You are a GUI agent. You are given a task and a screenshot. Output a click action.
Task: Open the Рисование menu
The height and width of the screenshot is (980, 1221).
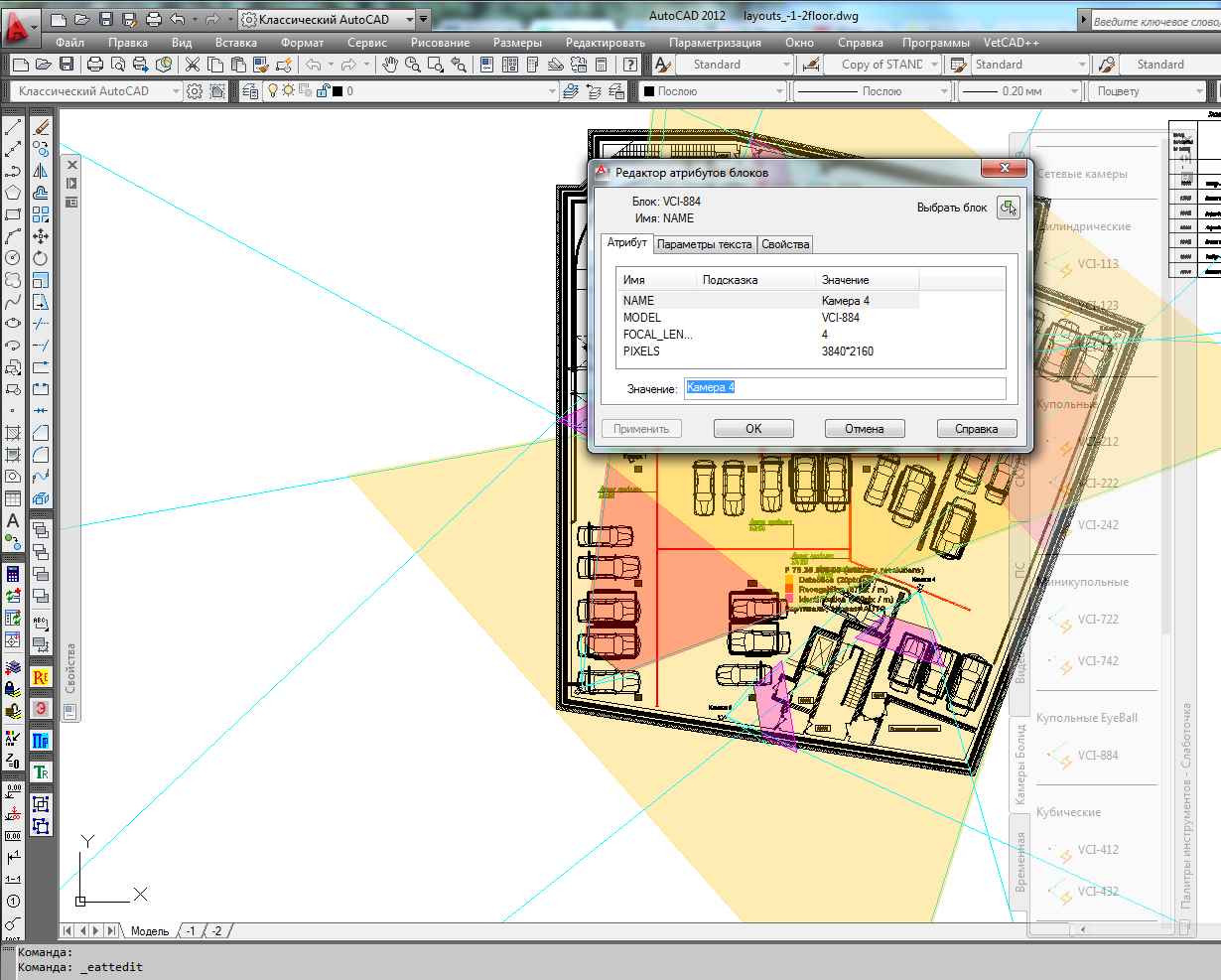click(x=441, y=43)
